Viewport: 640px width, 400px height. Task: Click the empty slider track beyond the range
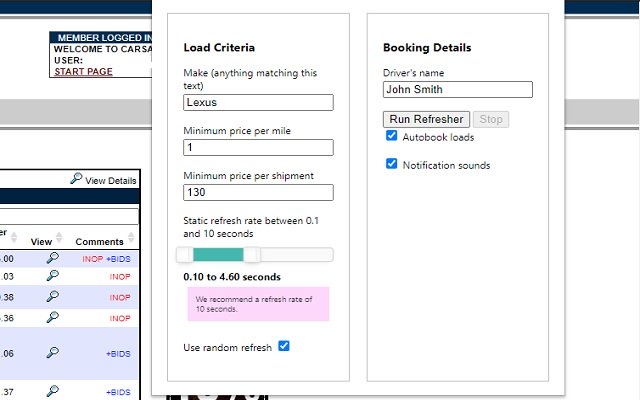click(x=297, y=255)
